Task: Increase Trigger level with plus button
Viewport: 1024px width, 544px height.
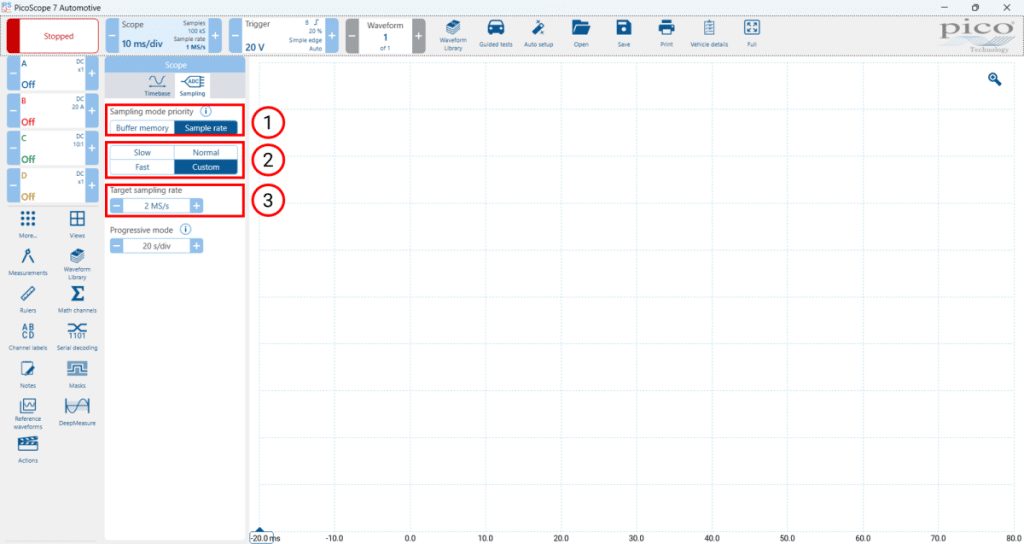Action: click(332, 36)
